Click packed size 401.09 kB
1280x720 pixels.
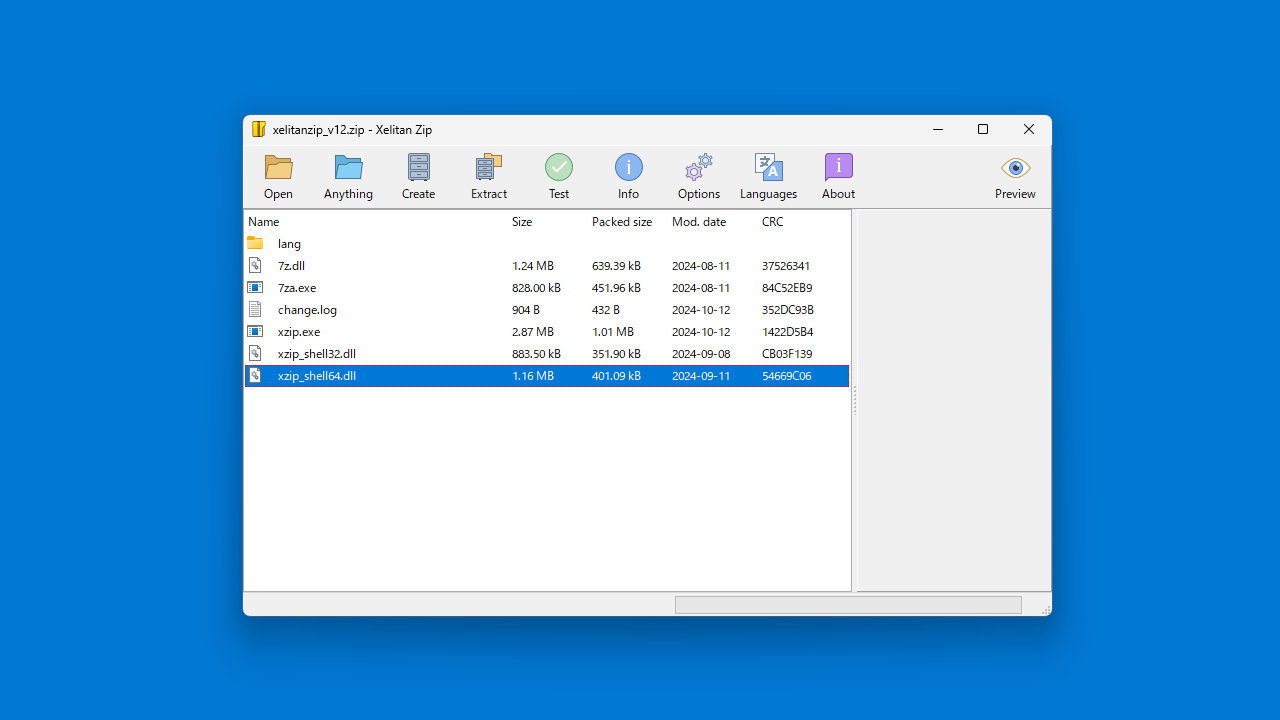pos(616,376)
